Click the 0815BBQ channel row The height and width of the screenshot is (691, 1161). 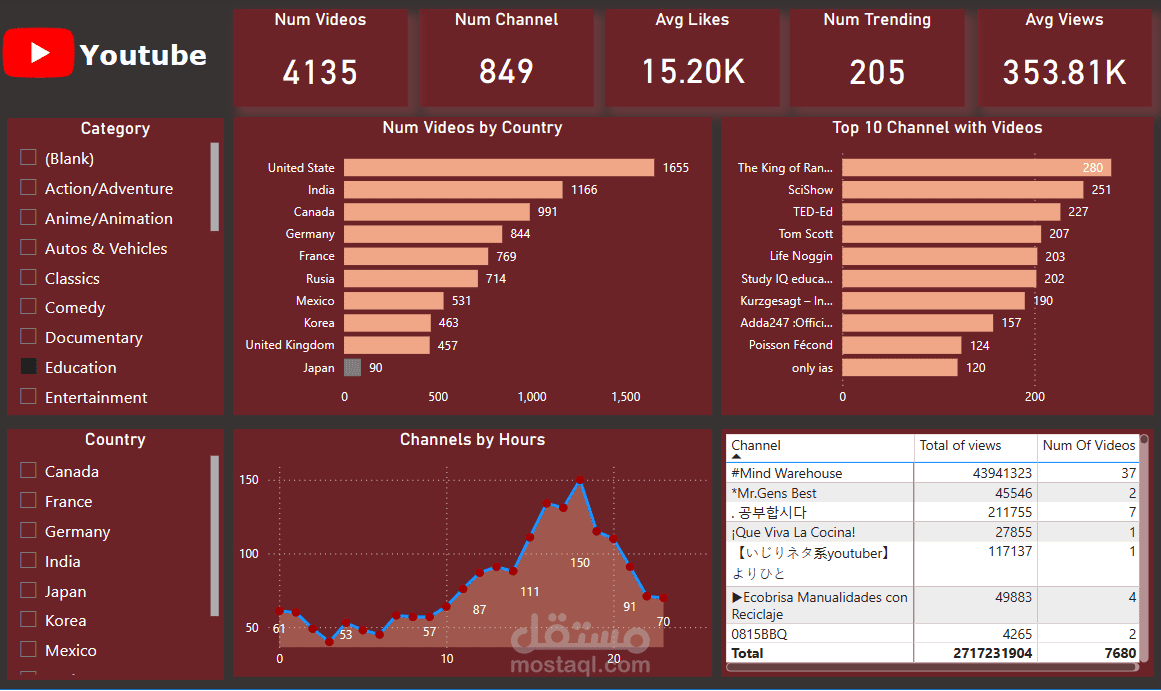932,634
